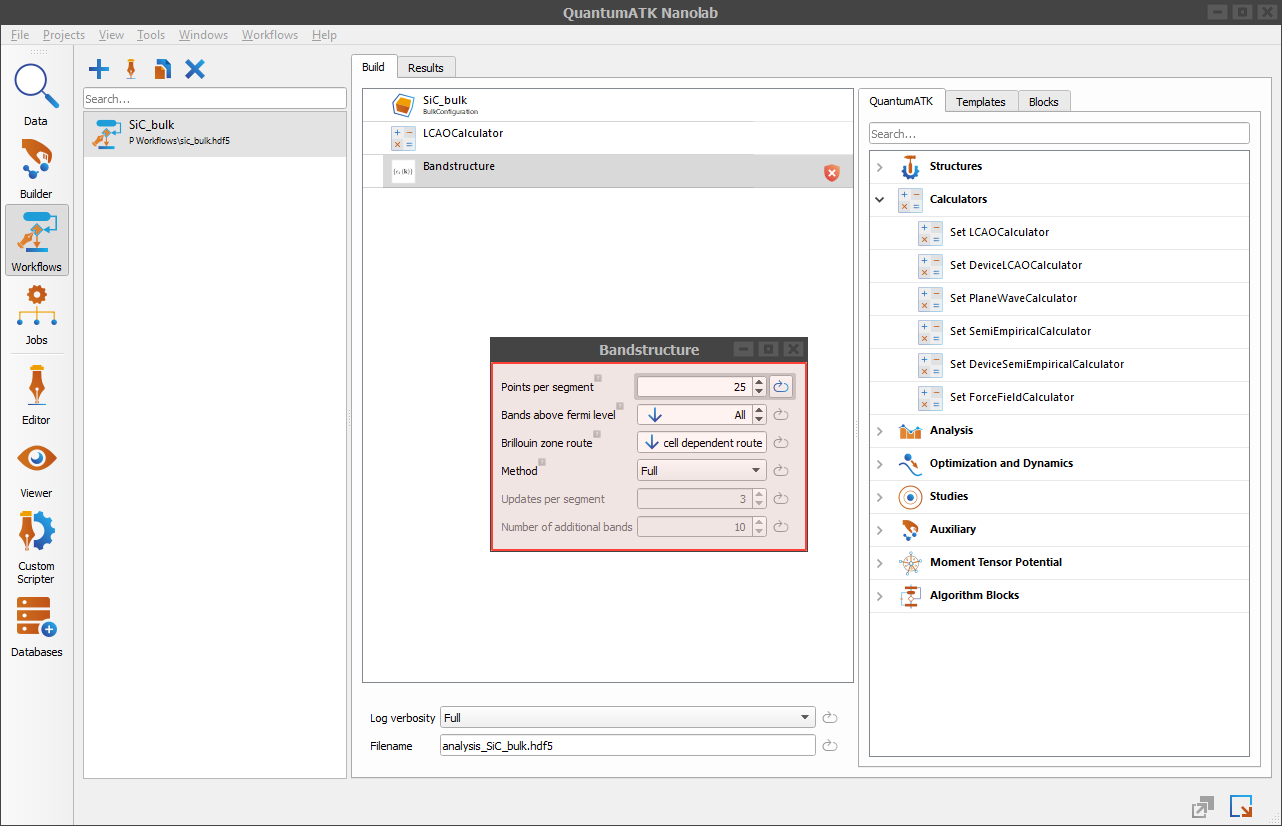Click the gray pop-out icon in bottom corner
The image size is (1282, 826).
click(1203, 806)
